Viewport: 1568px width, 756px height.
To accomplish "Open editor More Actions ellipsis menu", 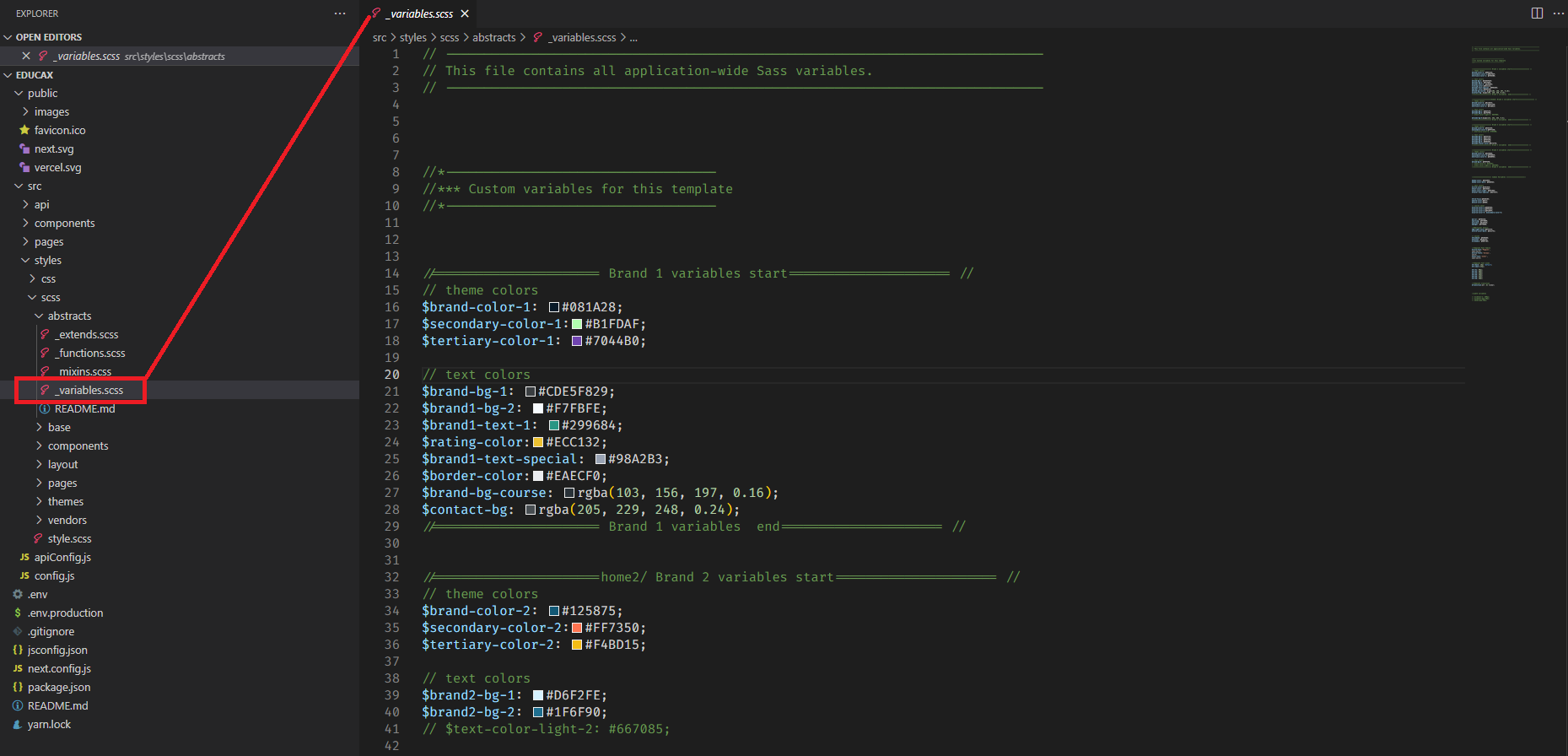I will click(1558, 13).
